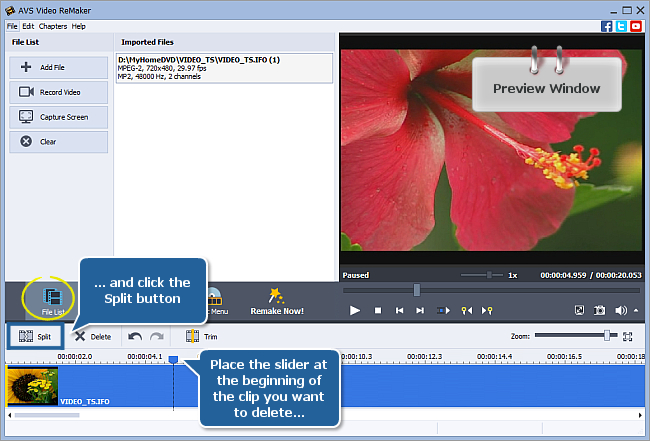Screen dimensions: 650x441
Task: Open the Facebook page icon
Action: [606, 26]
